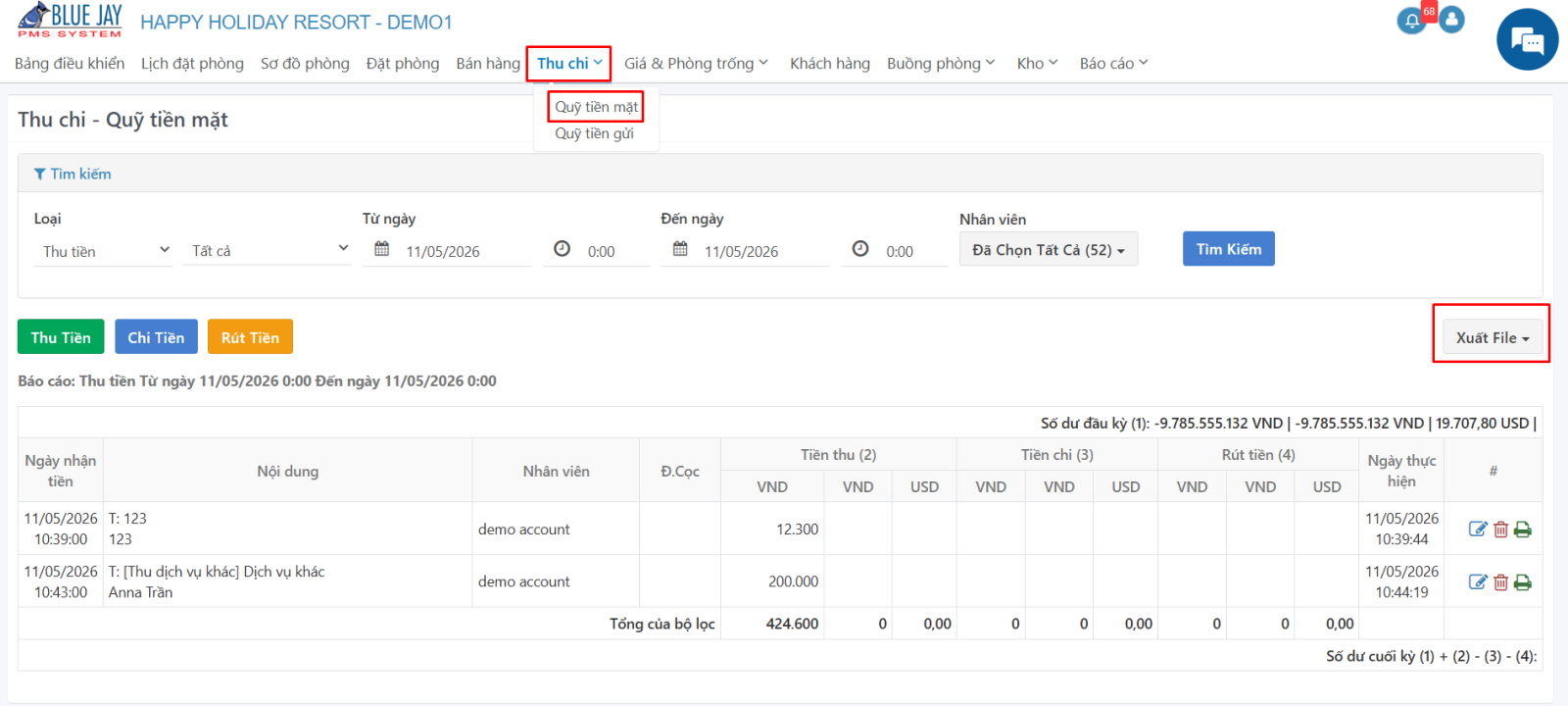Edit the 12.300 receipt row
Image resolution: width=1568 pixels, height=706 pixels.
point(1478,529)
